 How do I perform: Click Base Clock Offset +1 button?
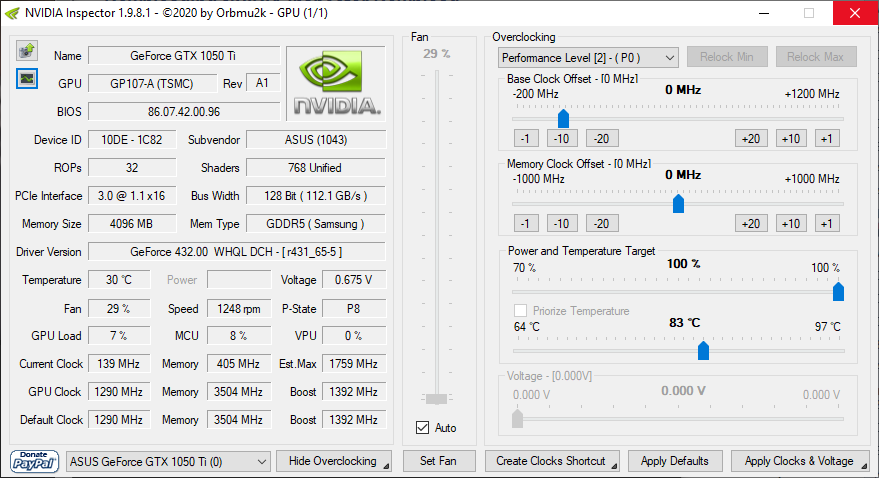click(827, 138)
